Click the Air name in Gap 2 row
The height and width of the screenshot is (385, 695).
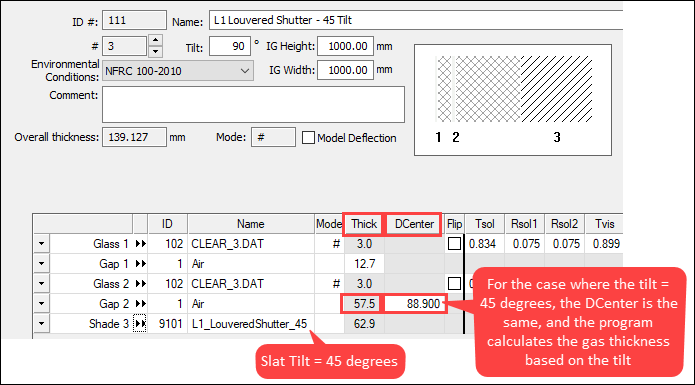[198, 304]
